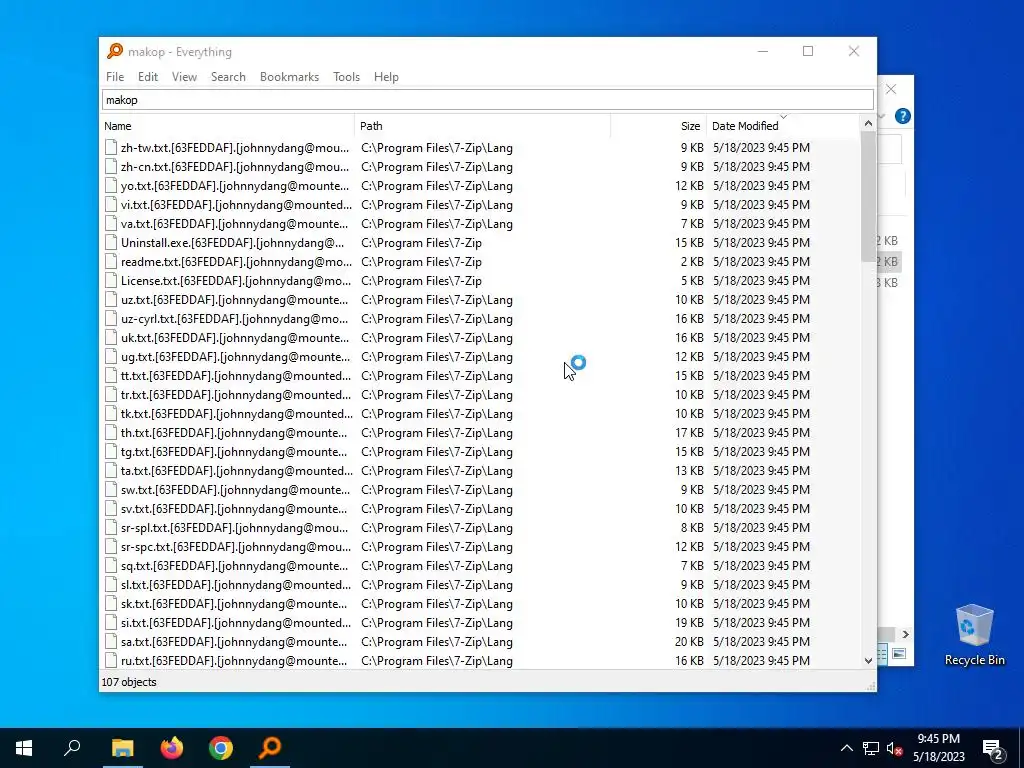Image resolution: width=1024 pixels, height=768 pixels.
Task: Click the tg.txt encrypted file name
Action: pyautogui.click(x=234, y=452)
